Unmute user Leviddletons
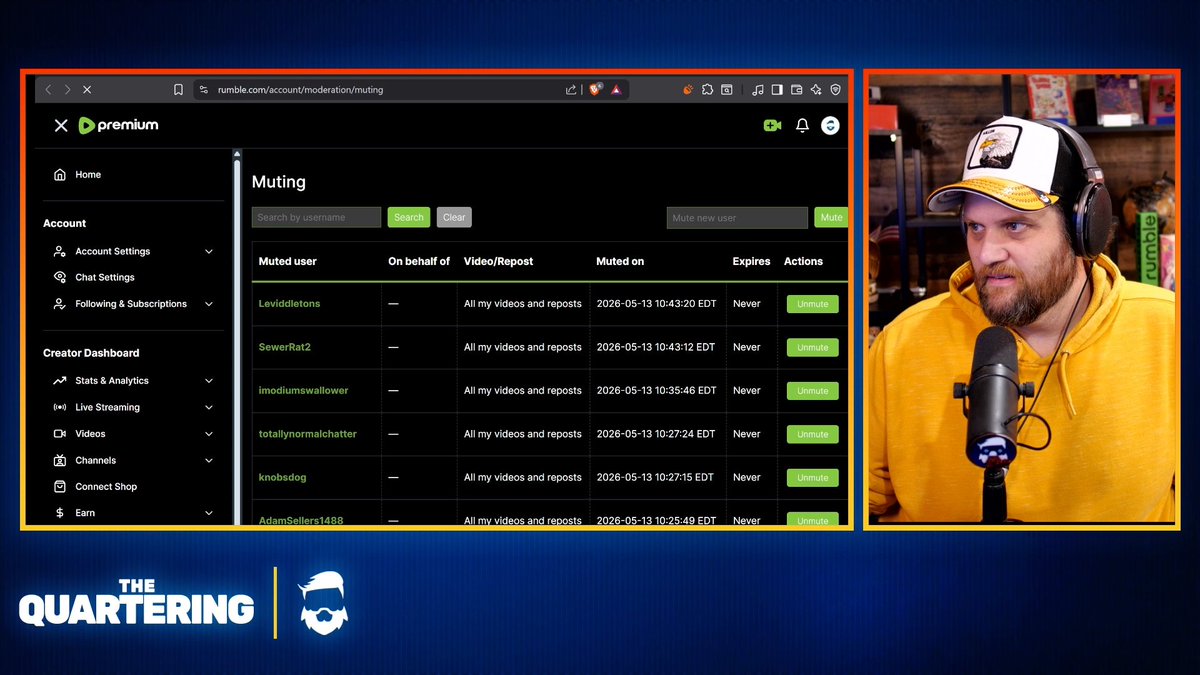The height and width of the screenshot is (675, 1200). coord(812,304)
